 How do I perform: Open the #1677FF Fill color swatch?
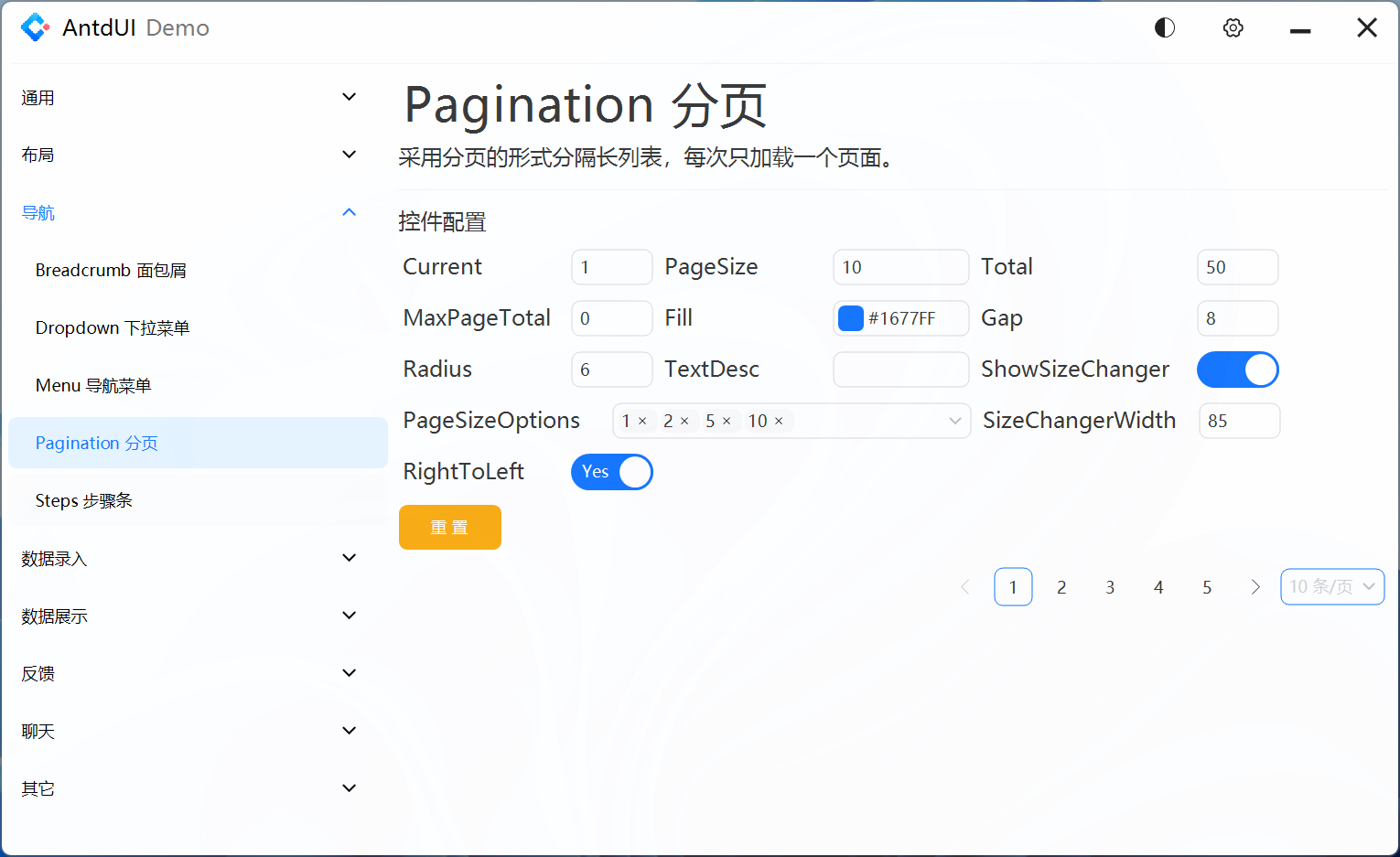(x=849, y=318)
